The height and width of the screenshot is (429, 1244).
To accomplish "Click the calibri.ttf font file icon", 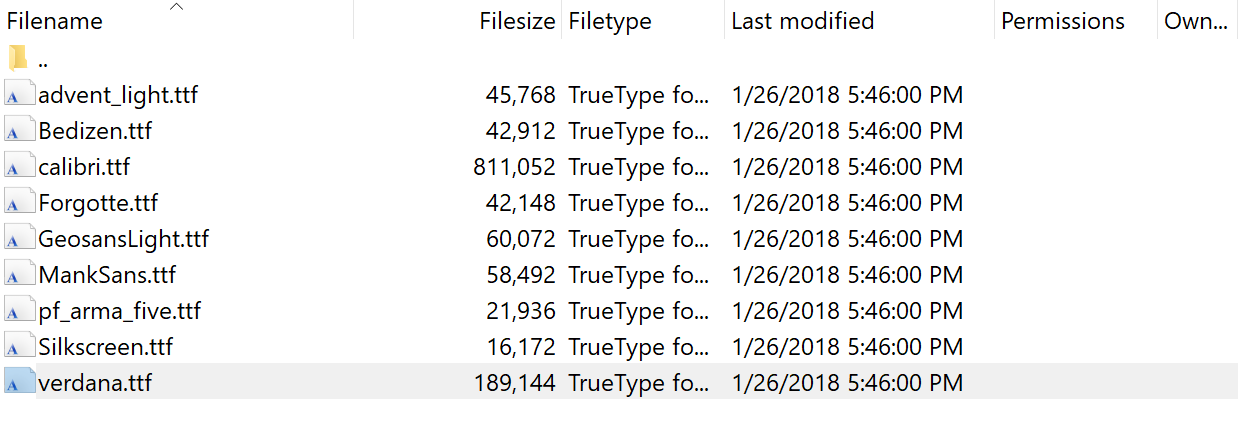I will (18, 168).
